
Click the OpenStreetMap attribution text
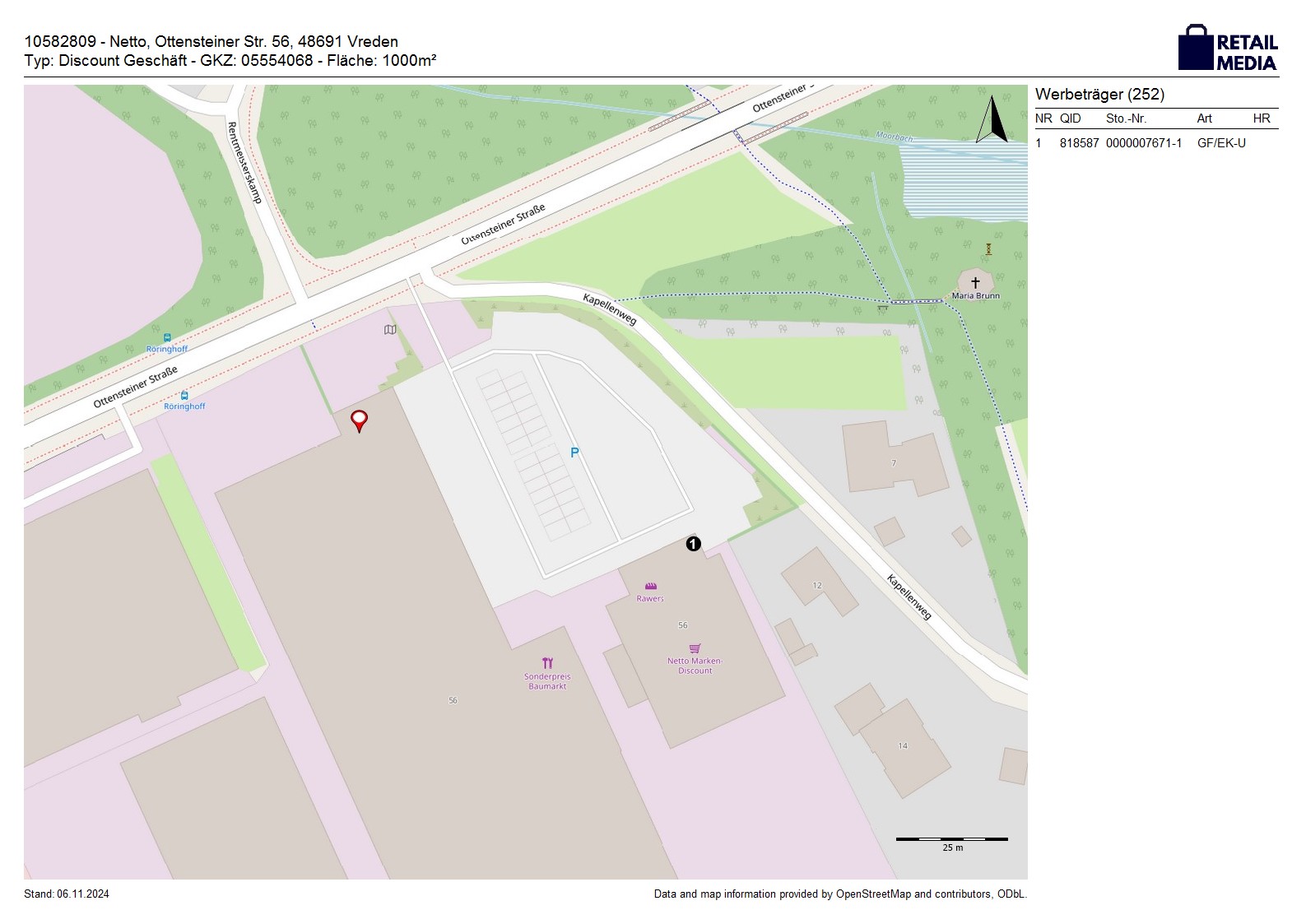tap(839, 894)
